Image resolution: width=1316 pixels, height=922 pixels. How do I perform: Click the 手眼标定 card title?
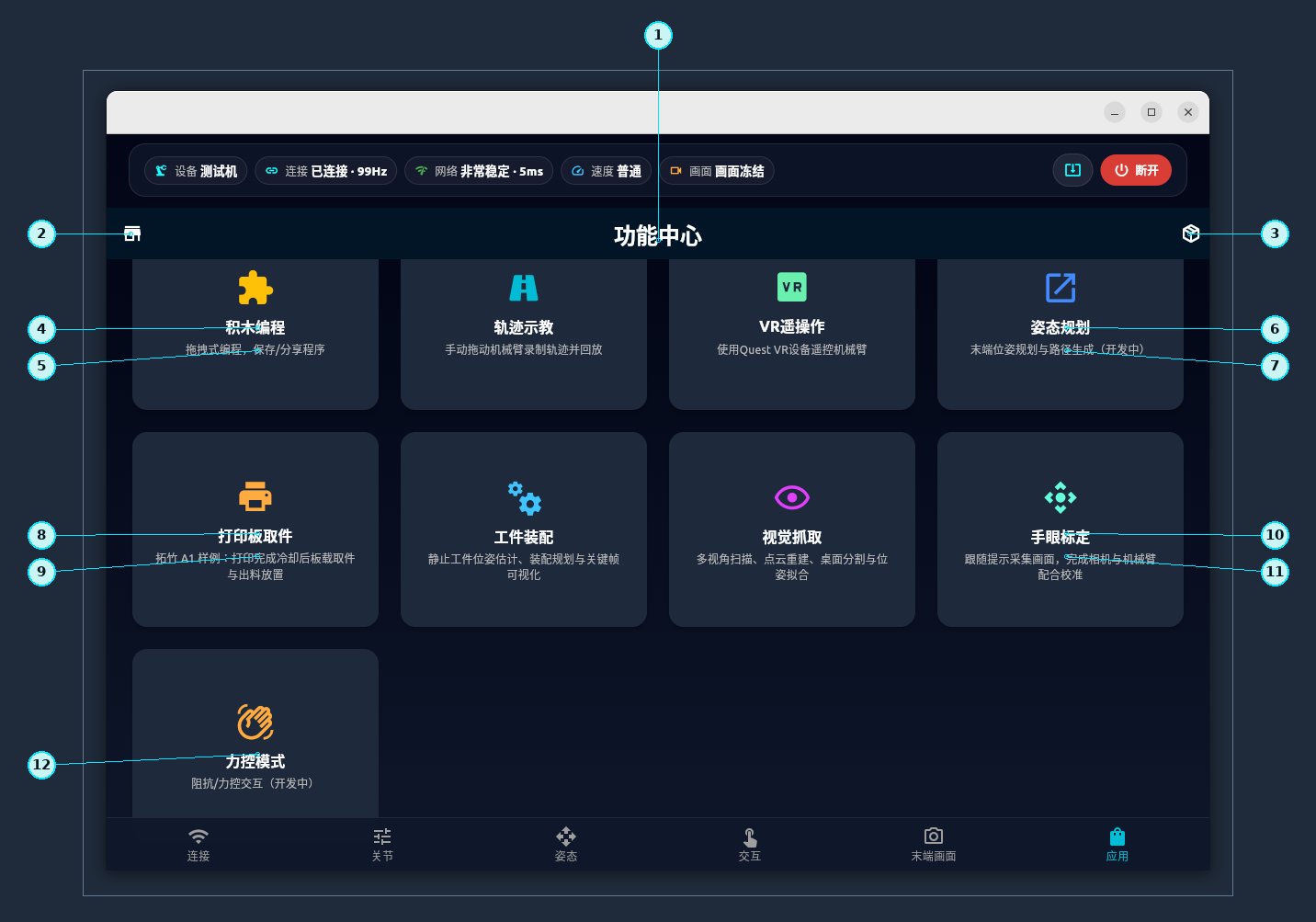[1061, 537]
